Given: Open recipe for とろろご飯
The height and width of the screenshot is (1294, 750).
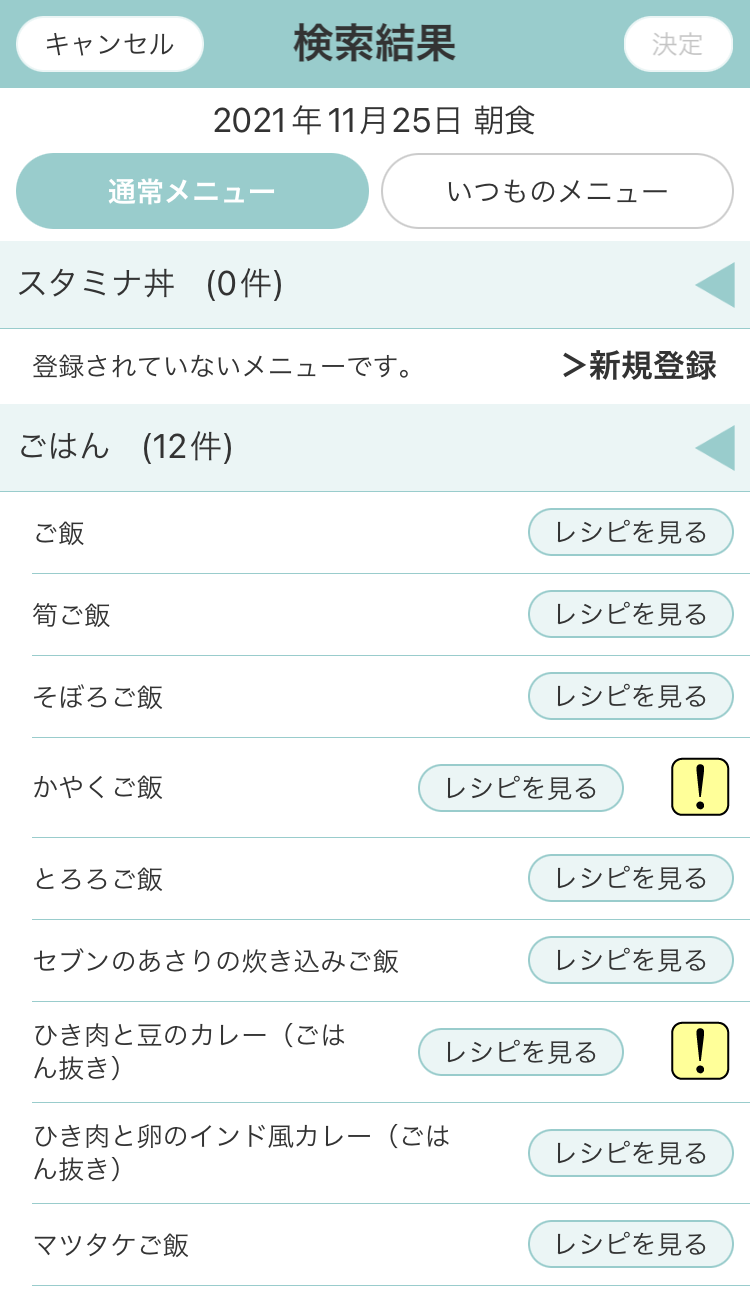Looking at the screenshot, I should coord(630,878).
